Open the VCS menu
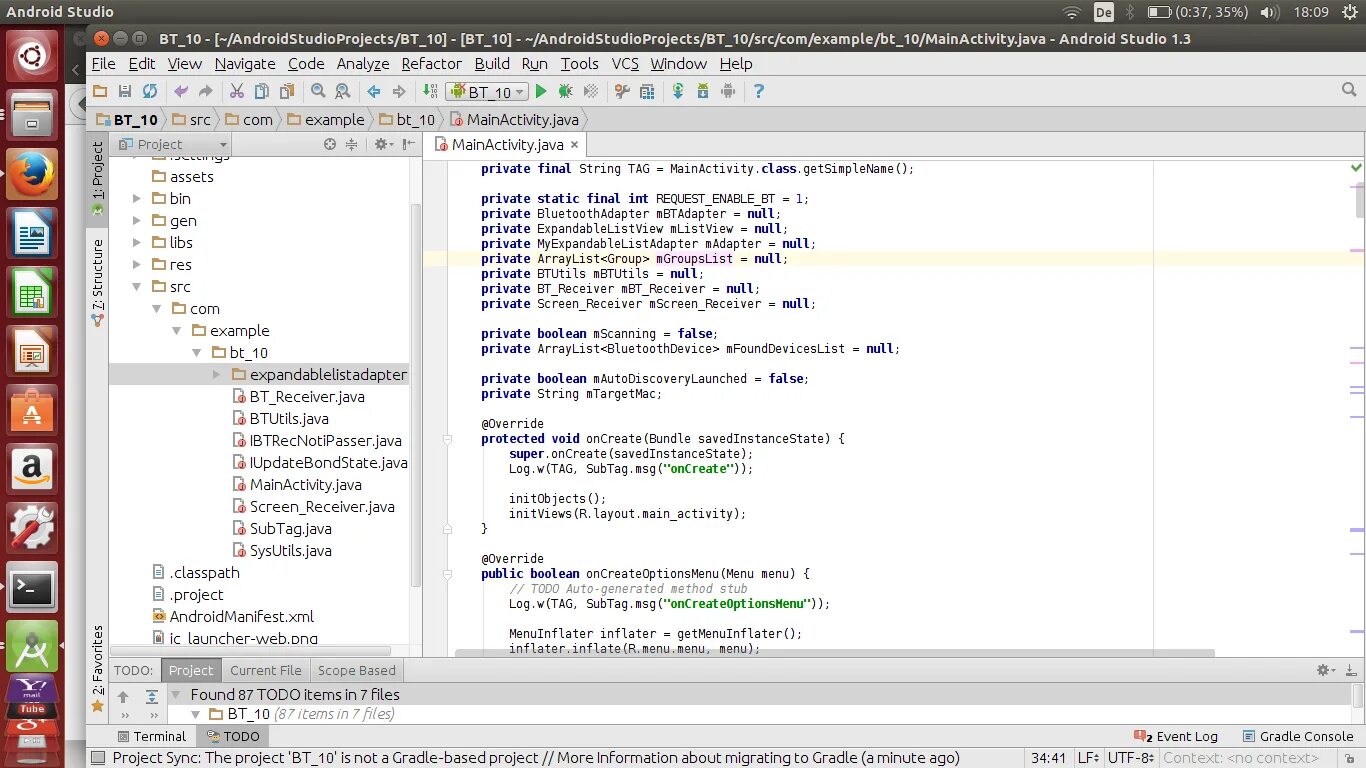 click(x=625, y=63)
